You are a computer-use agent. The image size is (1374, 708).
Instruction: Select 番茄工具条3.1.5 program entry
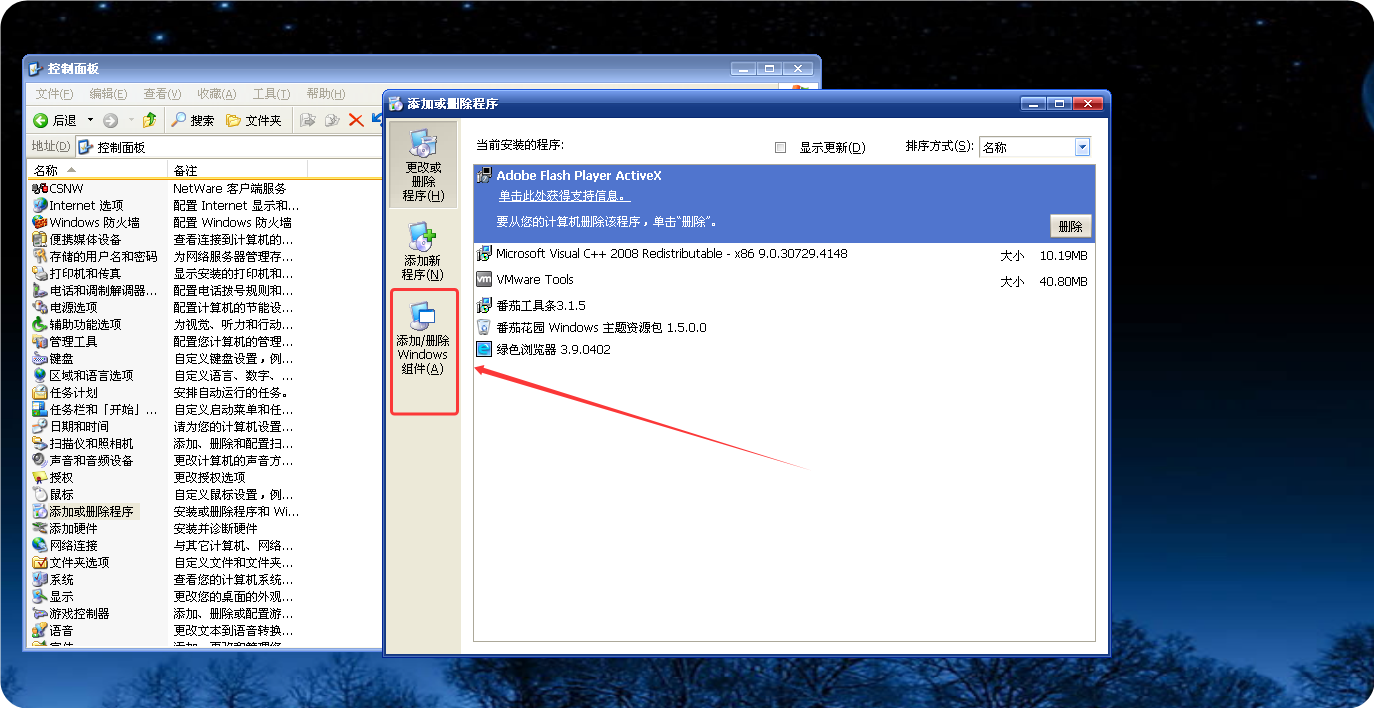[784, 305]
